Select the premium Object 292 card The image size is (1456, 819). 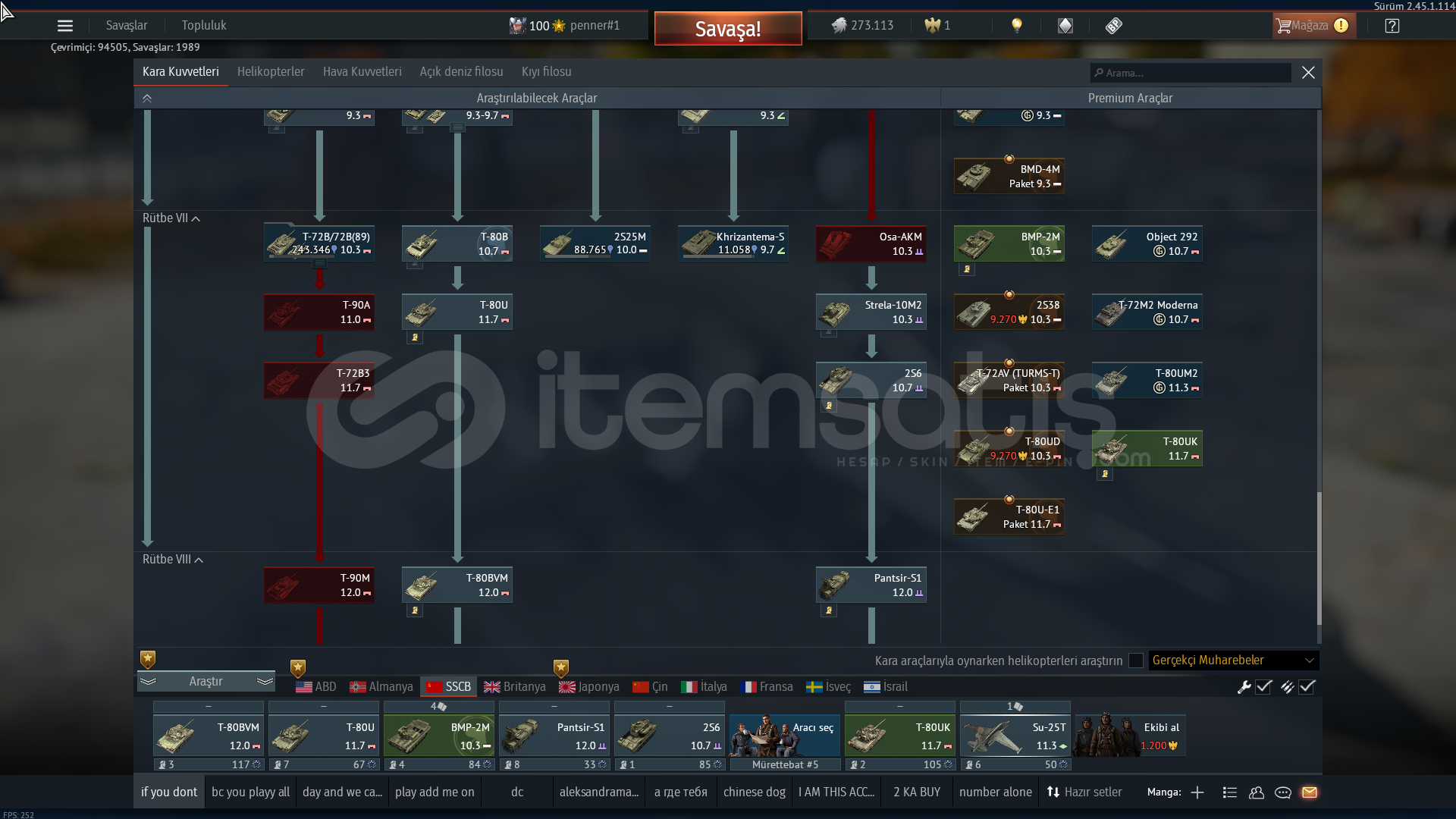point(1147,243)
